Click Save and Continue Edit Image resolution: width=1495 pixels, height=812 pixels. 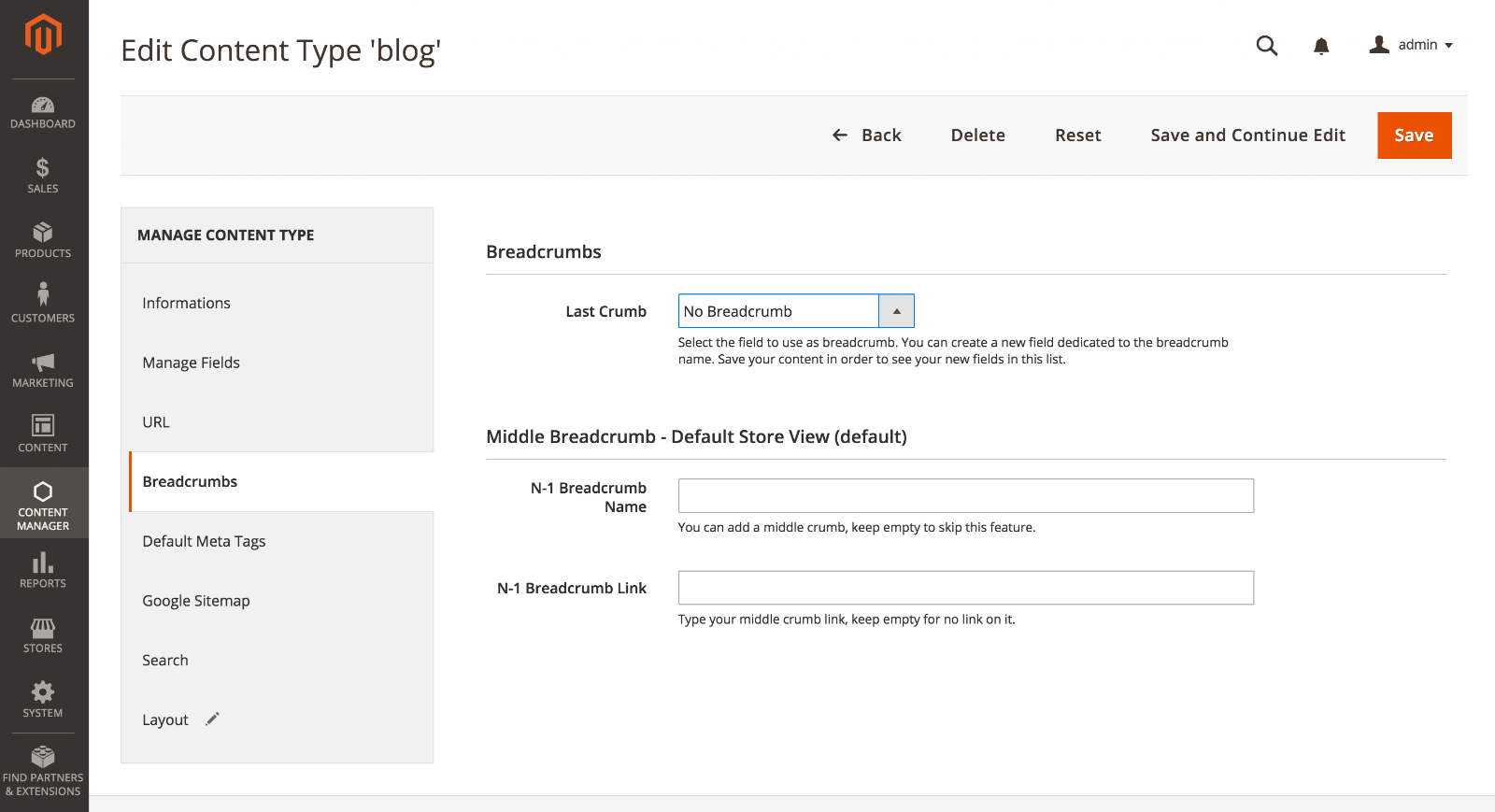1248,135
